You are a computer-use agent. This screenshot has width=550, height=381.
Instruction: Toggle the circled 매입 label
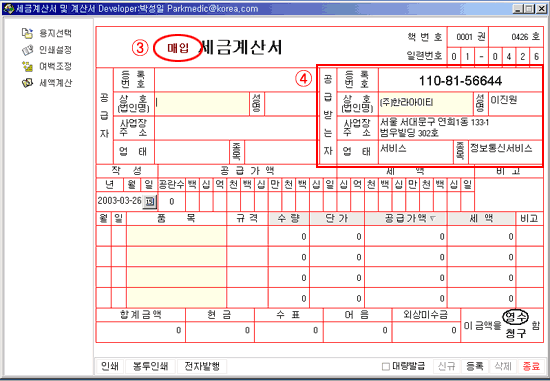click(x=177, y=48)
